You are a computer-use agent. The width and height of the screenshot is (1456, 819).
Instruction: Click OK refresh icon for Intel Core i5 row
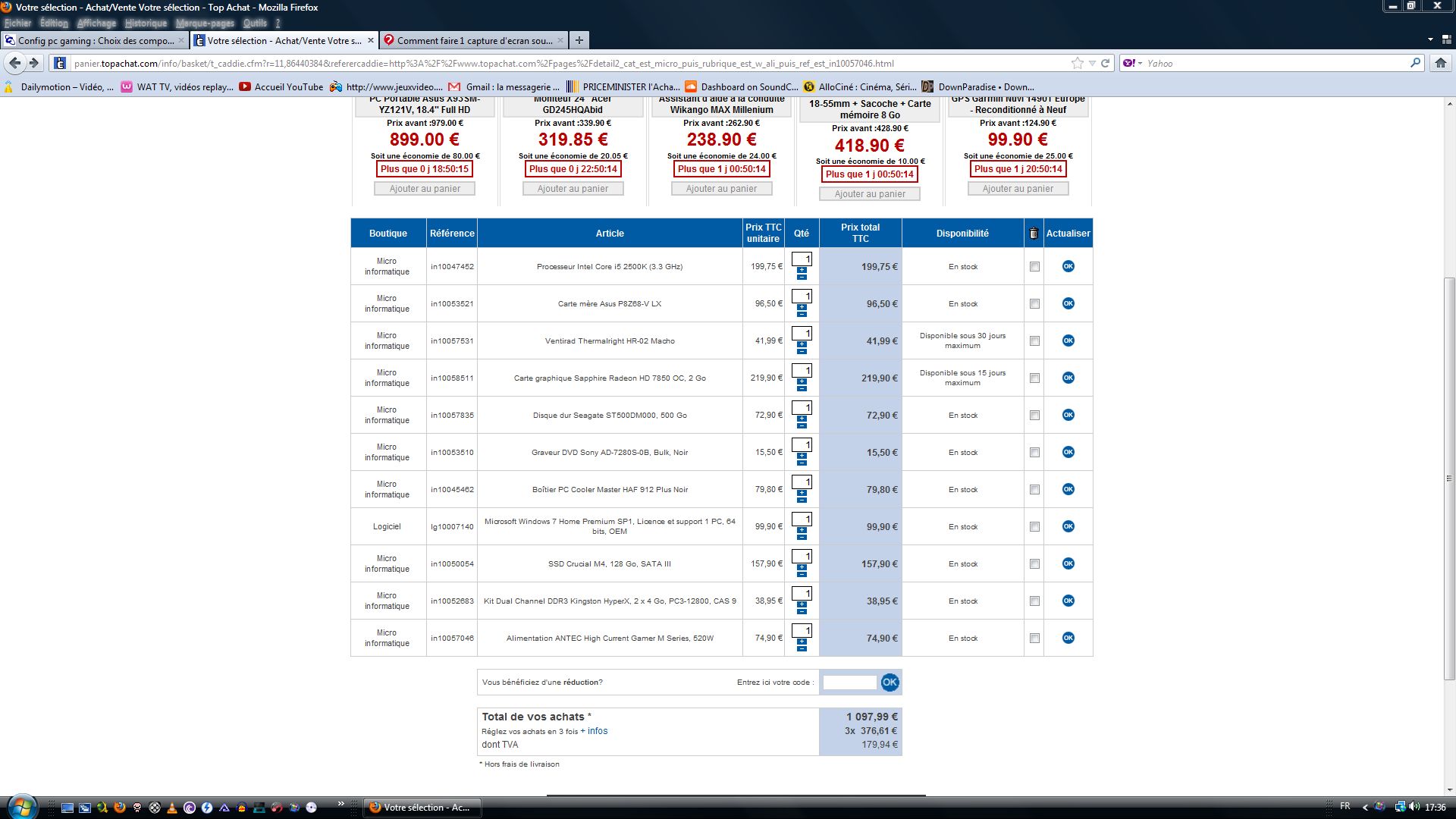click(1068, 266)
